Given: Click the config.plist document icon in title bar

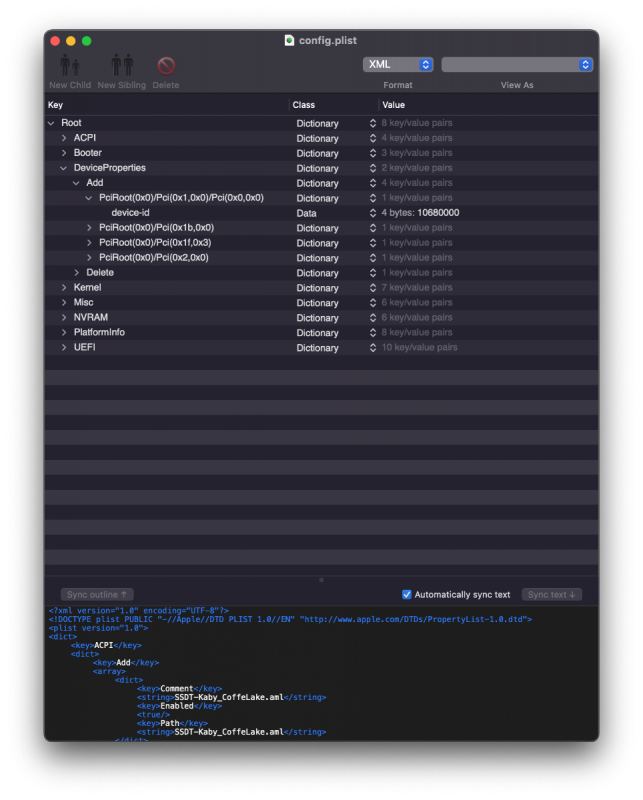Looking at the screenshot, I should (290, 40).
